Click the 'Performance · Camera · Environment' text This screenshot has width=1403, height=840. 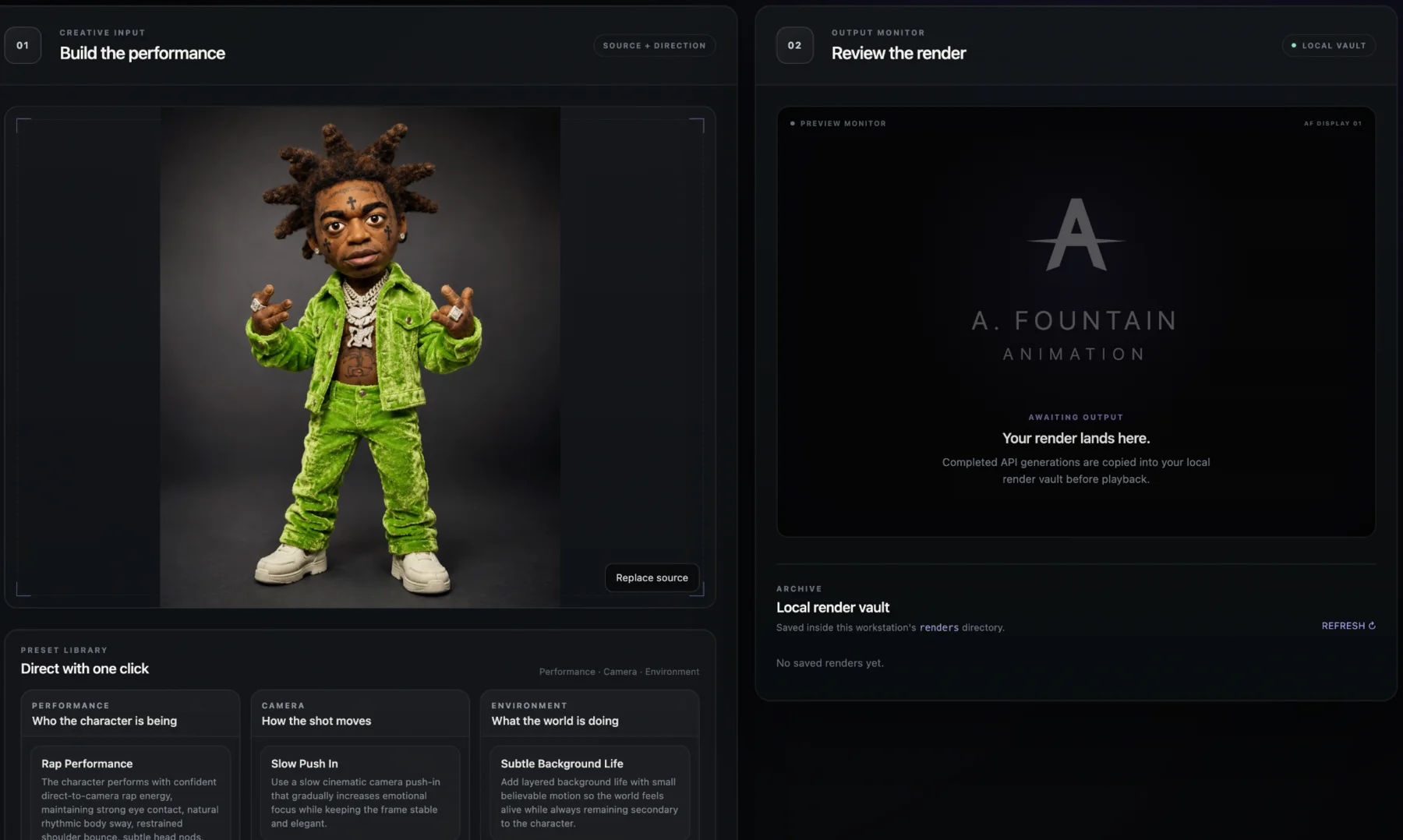(x=619, y=672)
